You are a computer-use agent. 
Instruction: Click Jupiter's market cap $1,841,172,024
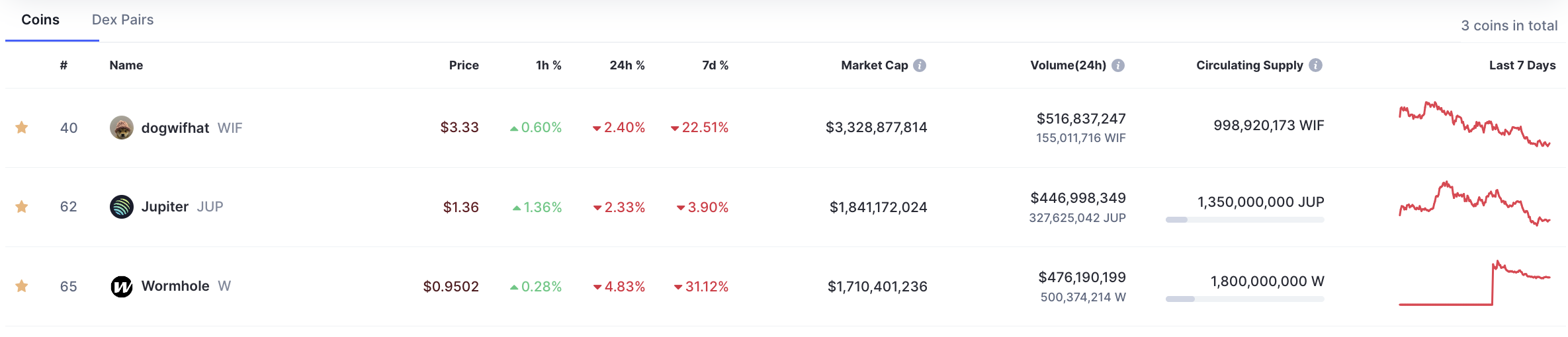click(879, 207)
